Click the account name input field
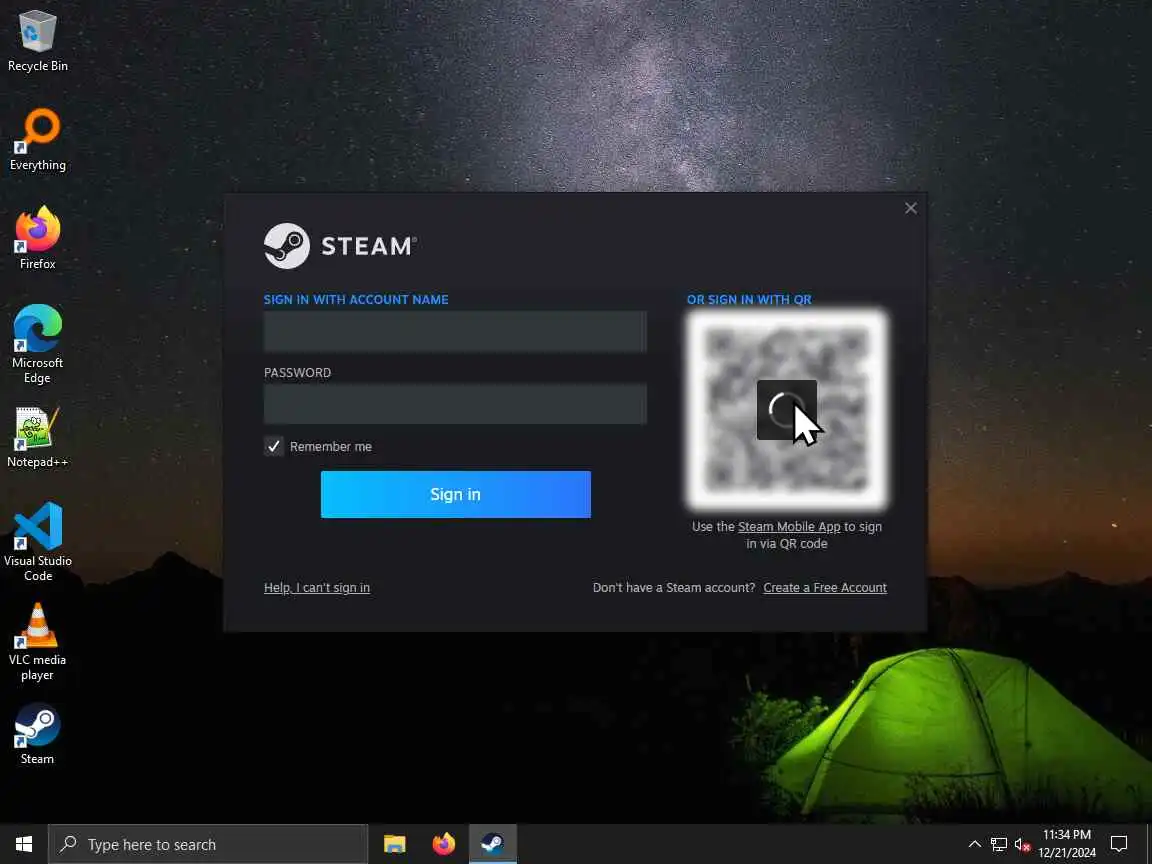This screenshot has height=864, width=1152. point(456,331)
